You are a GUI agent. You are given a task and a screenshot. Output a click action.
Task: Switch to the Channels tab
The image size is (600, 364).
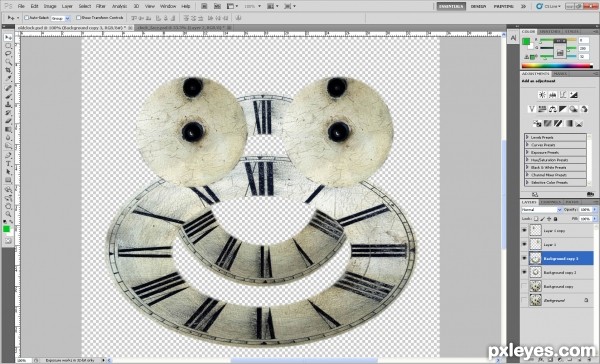551,202
